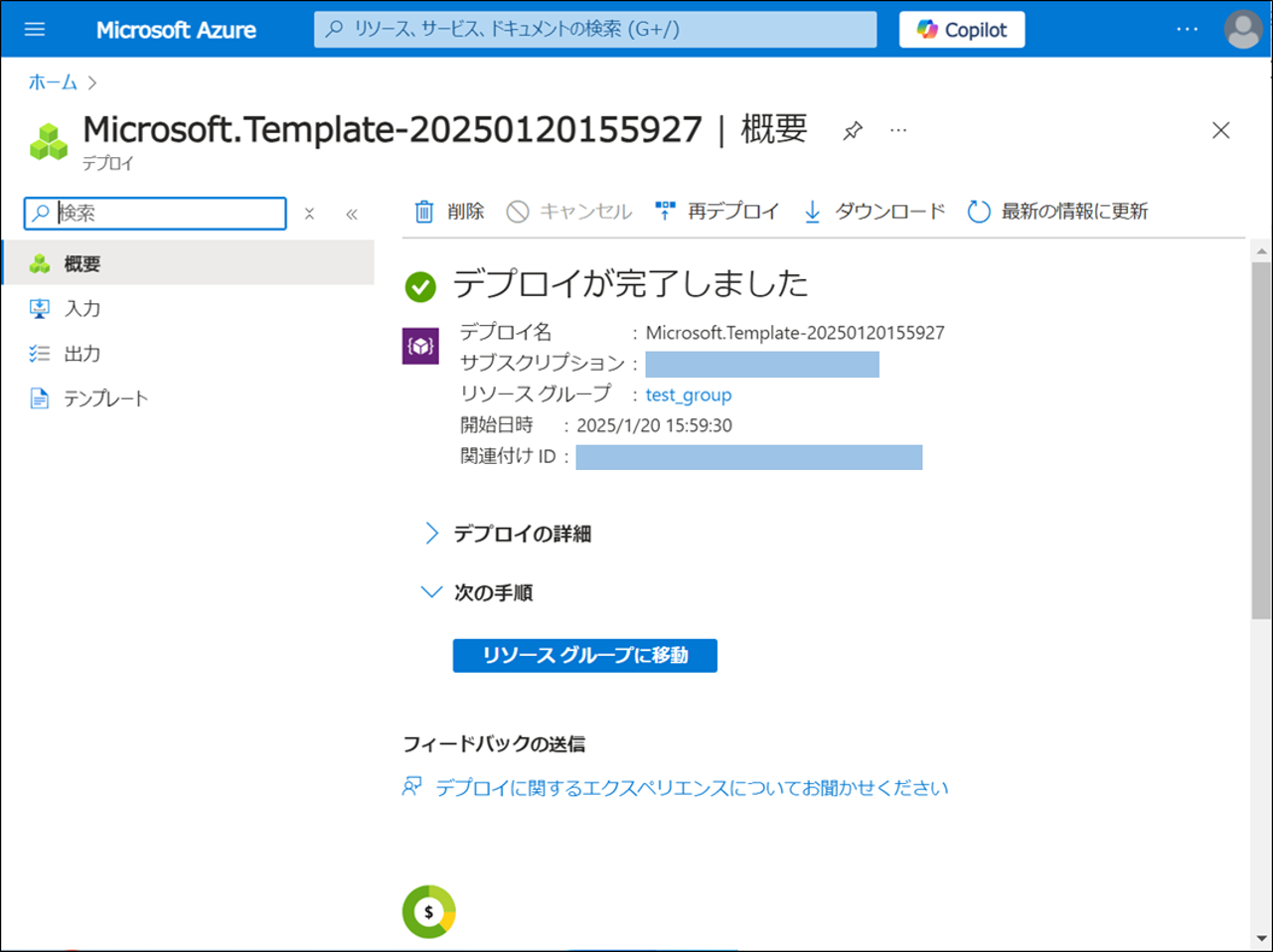Click the top resource search box
This screenshot has width=1273, height=952.
click(x=596, y=30)
